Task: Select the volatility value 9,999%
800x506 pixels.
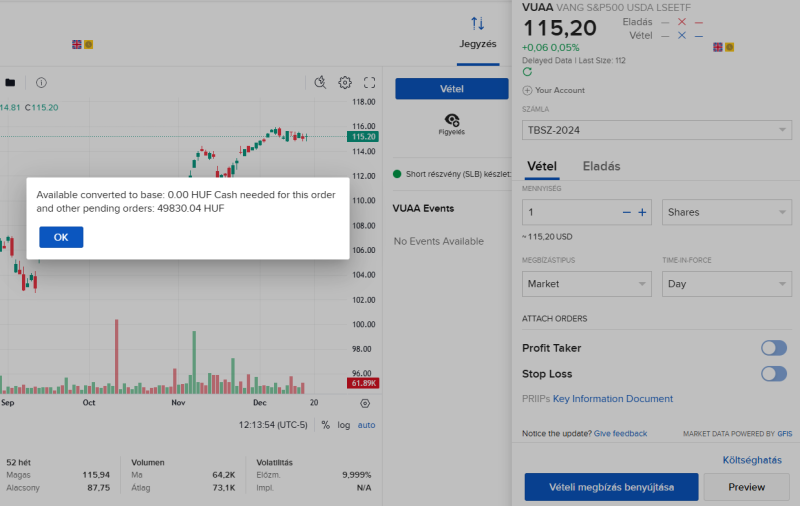Action: coord(357,475)
